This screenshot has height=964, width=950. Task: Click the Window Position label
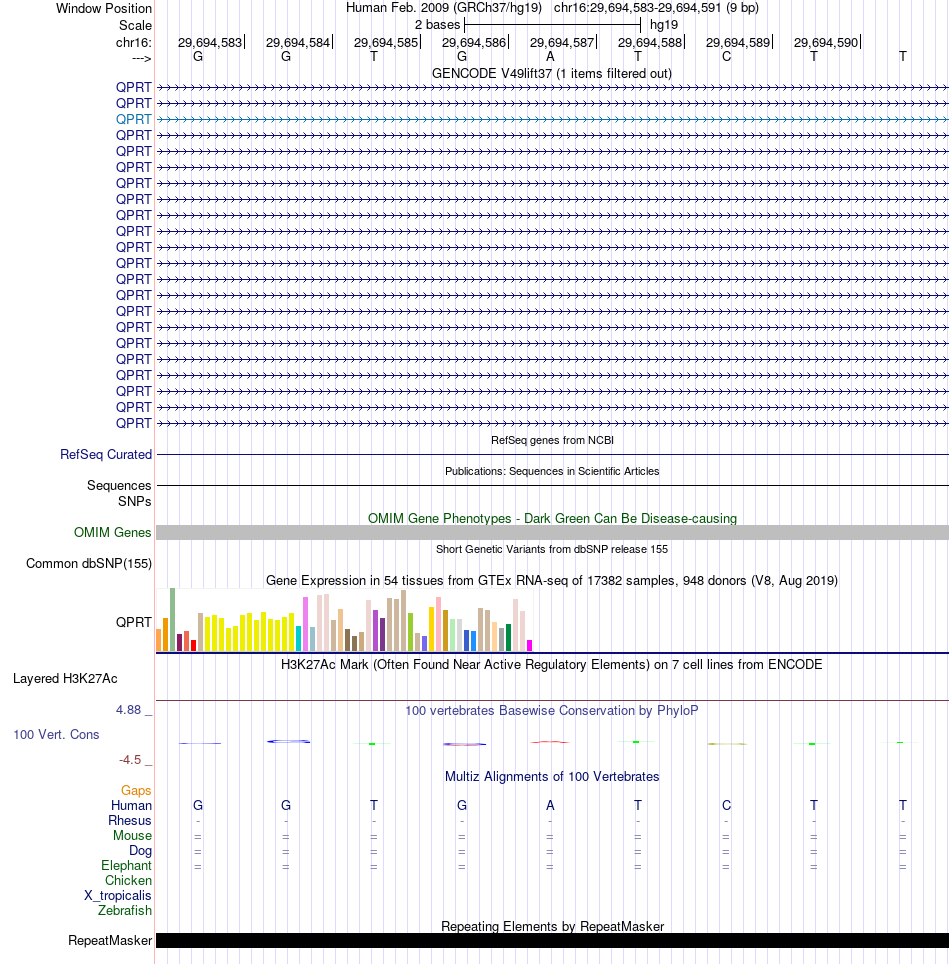(104, 9)
